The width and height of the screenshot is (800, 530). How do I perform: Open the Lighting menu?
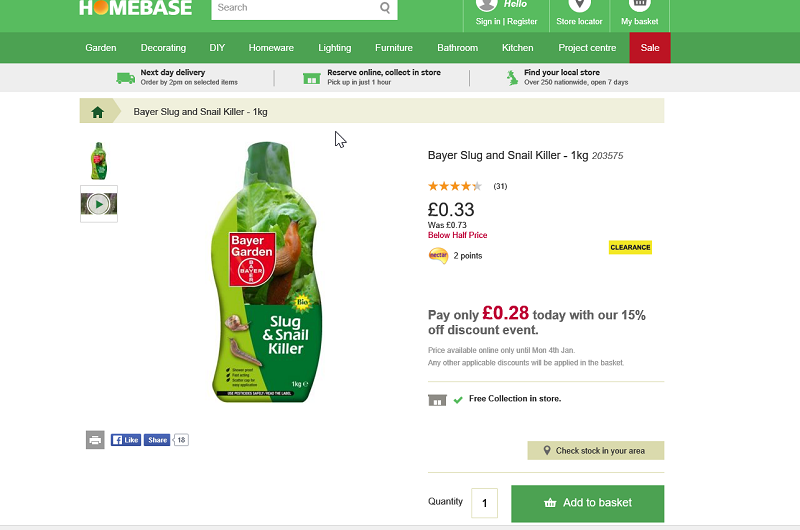coord(335,48)
